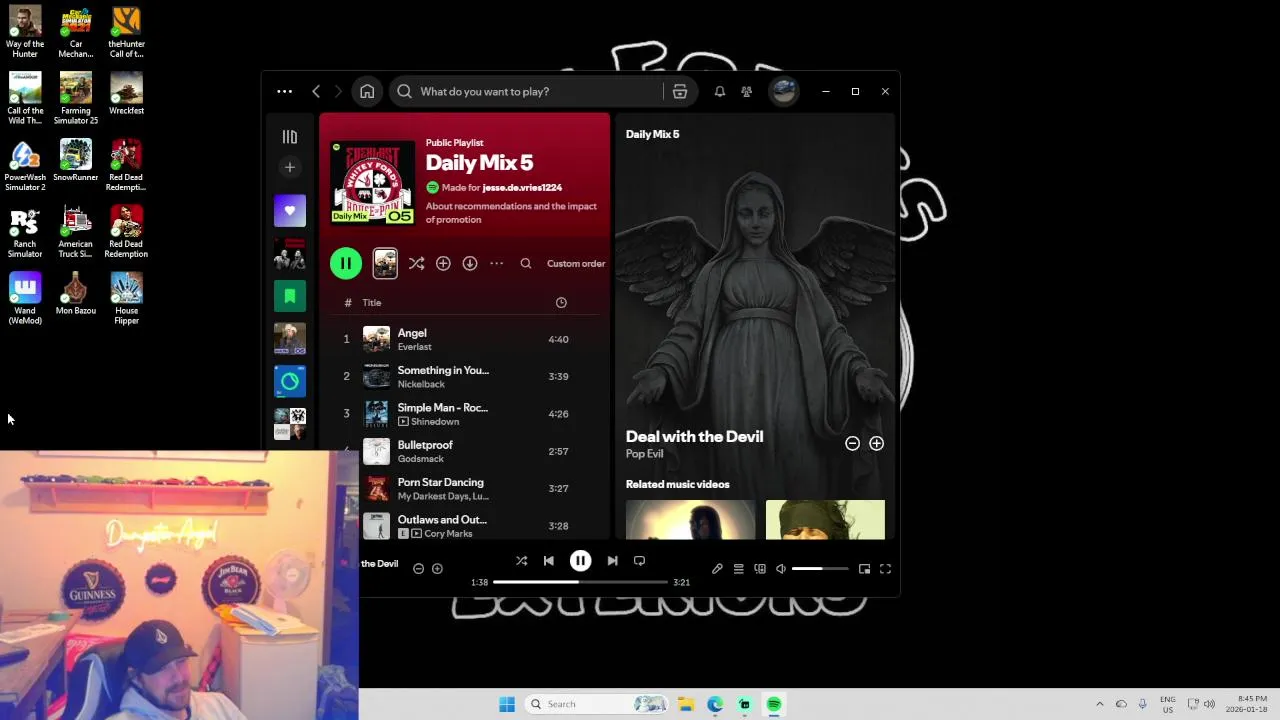Viewport: 1280px width, 720px height.
Task: Expand Your Library sidebar
Action: [290, 137]
